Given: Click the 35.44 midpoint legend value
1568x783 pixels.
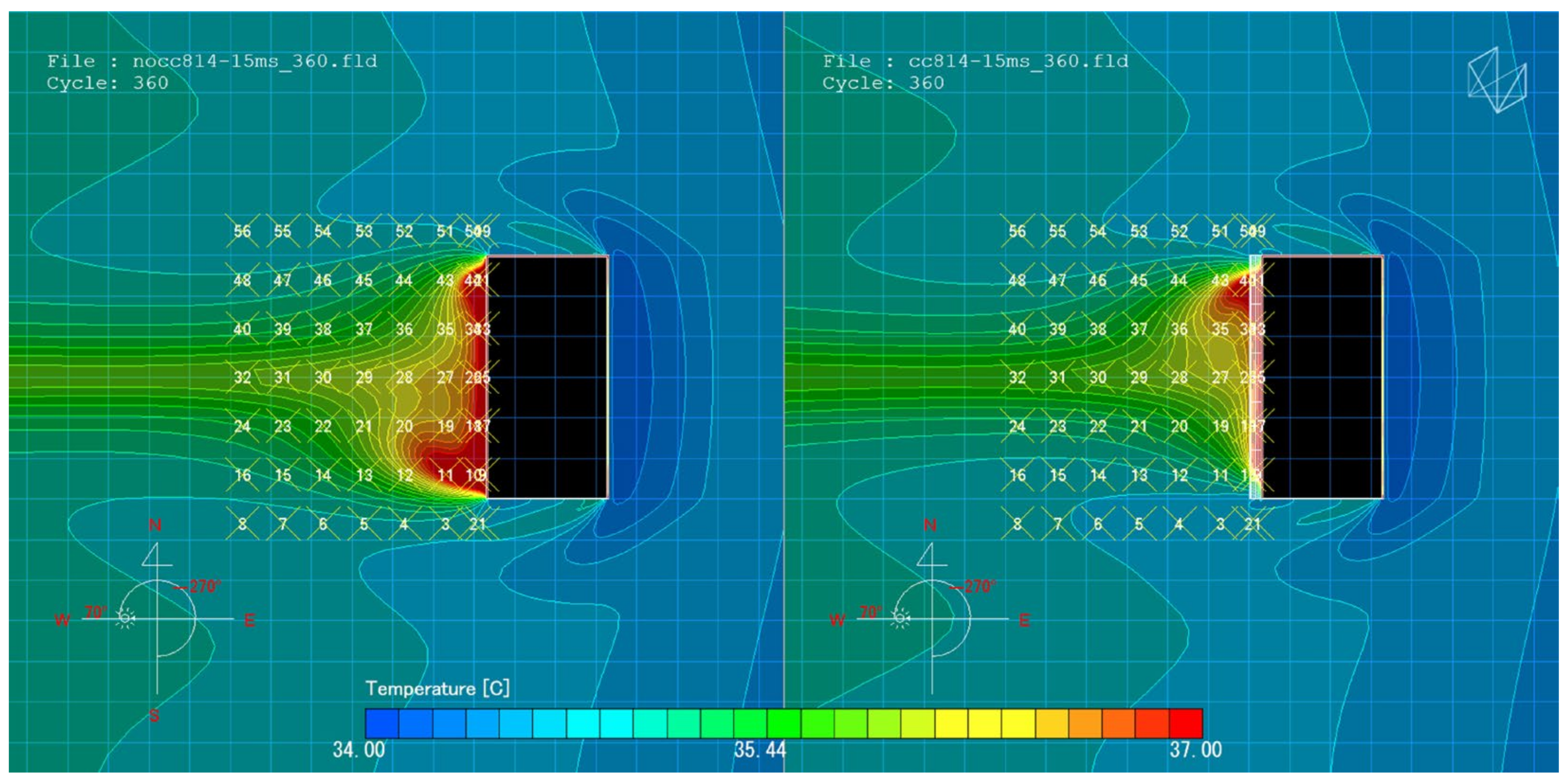Looking at the screenshot, I should click(760, 750).
